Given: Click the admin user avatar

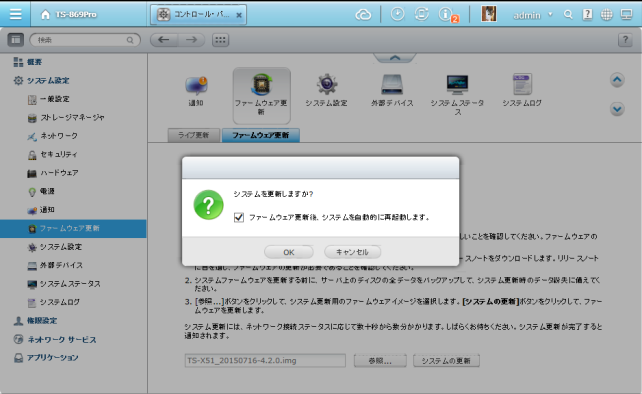Looking at the screenshot, I should tap(489, 14).
